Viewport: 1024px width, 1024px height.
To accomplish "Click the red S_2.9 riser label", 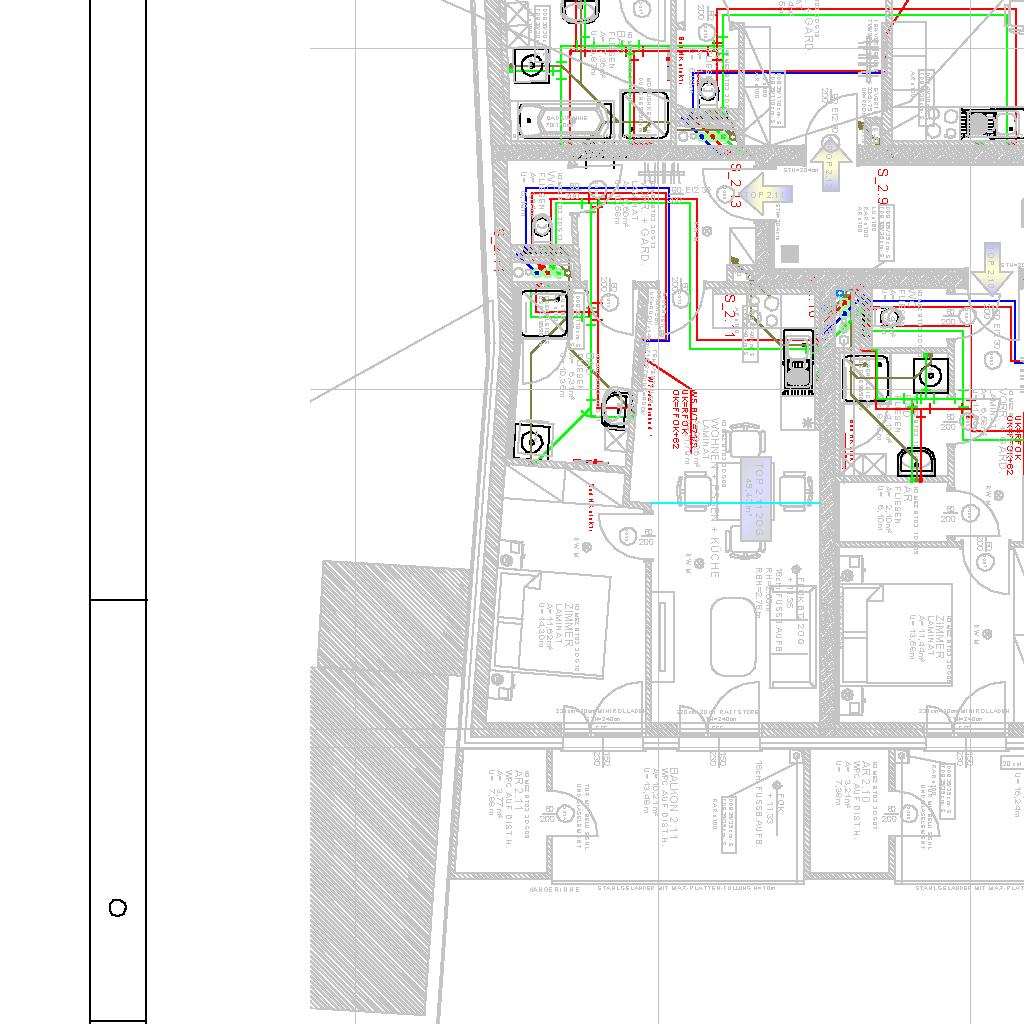I will tap(882, 186).
